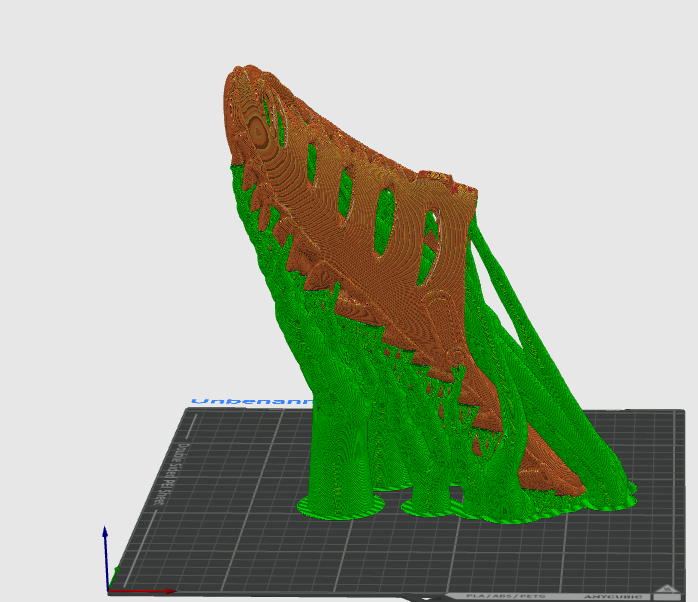Screen dimensions: 698x602
Task: Click the blue 'Unbenann' object name label
Action: pos(252,402)
